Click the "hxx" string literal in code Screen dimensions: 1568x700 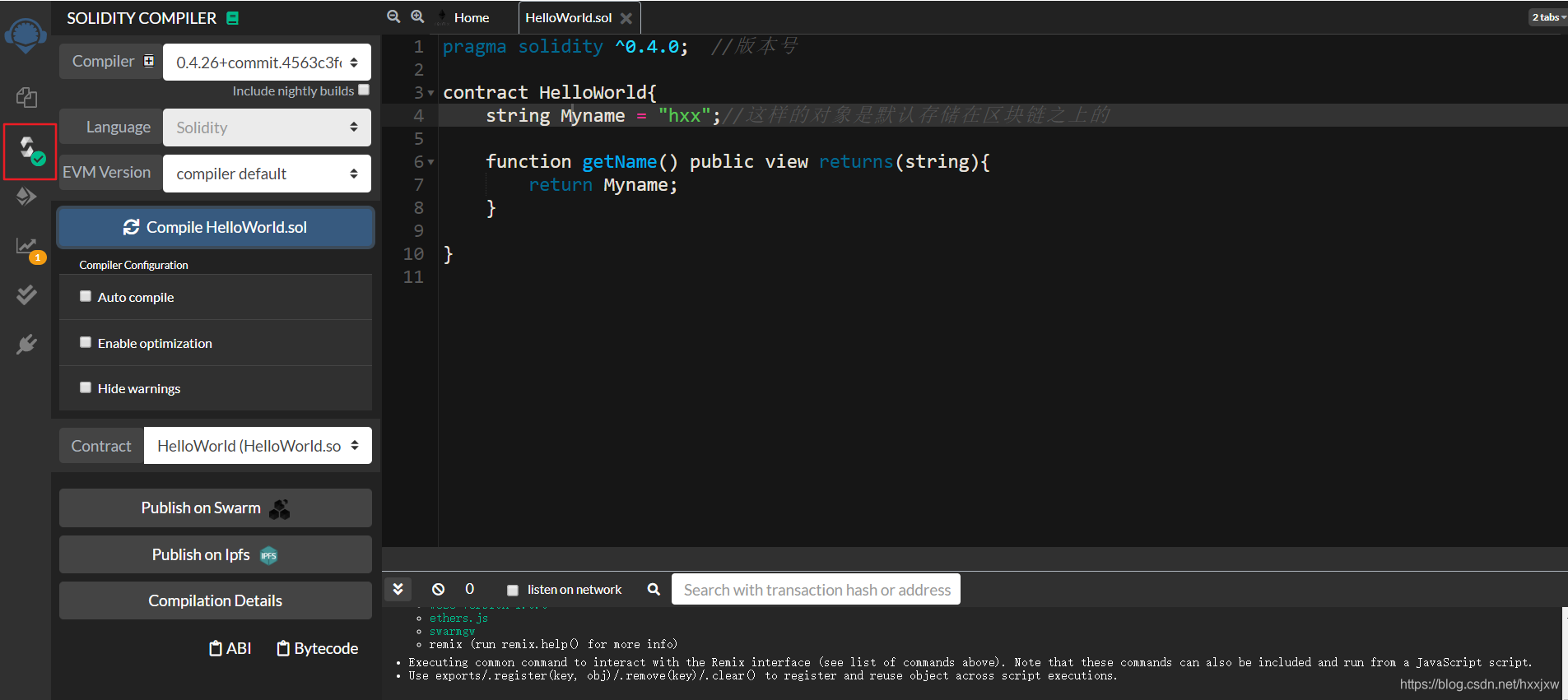pos(685,116)
